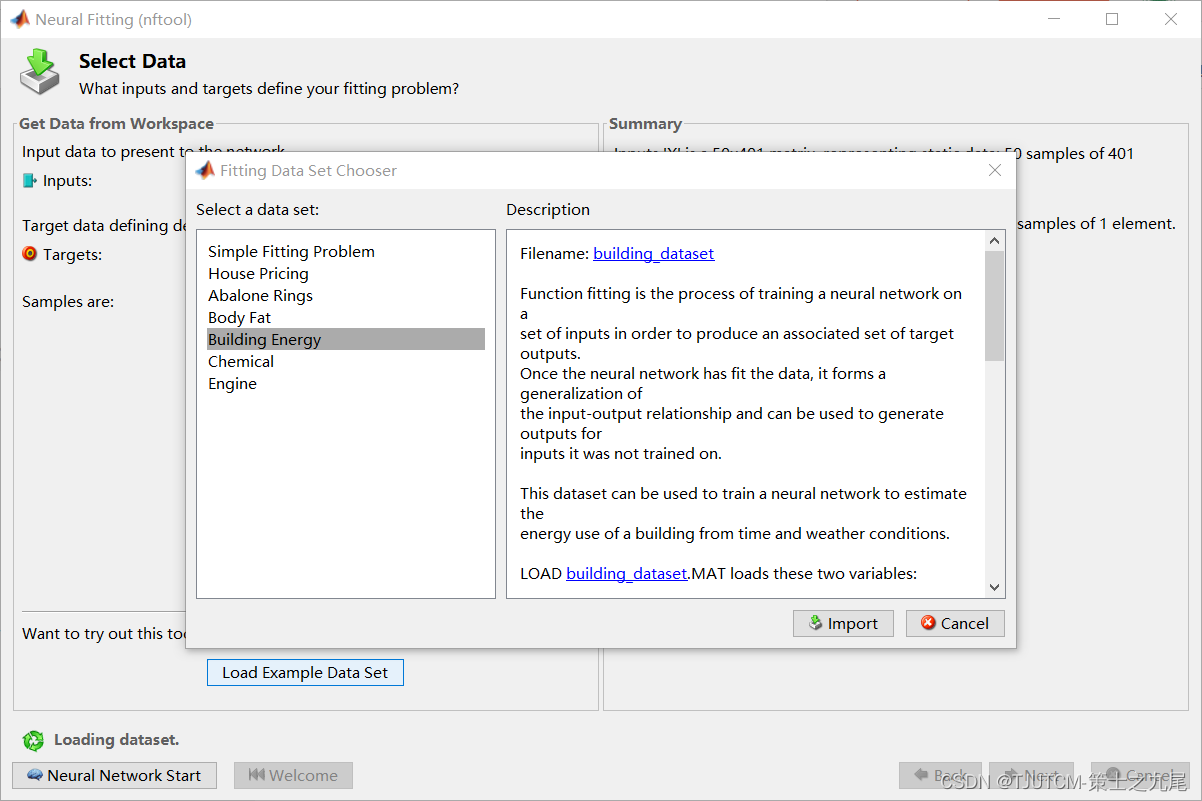Click the Description heading in the chooser
The image size is (1202, 801).
(x=548, y=210)
